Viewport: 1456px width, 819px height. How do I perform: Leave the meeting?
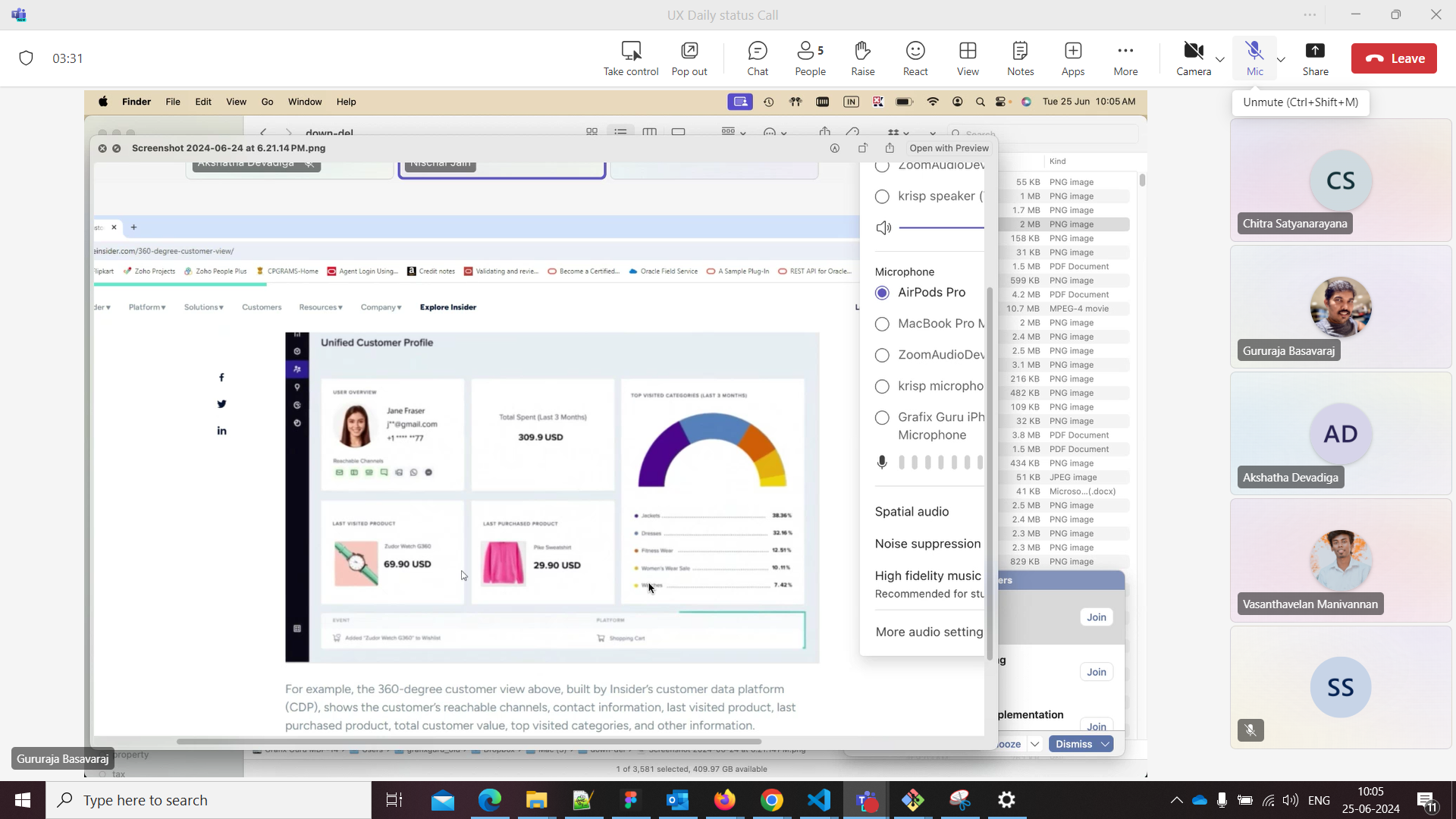[x=1394, y=58]
